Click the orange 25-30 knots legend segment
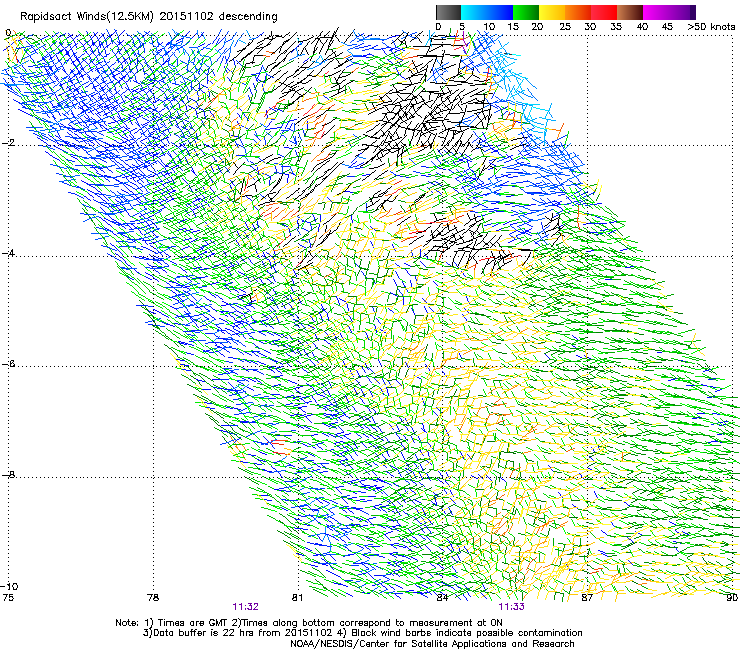740x650 pixels. point(578,12)
